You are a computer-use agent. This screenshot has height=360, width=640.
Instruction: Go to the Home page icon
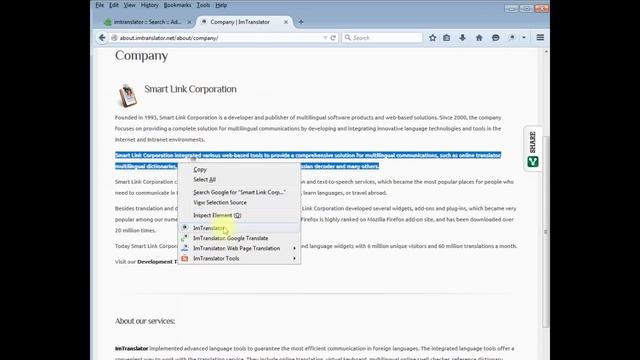click(x=479, y=38)
